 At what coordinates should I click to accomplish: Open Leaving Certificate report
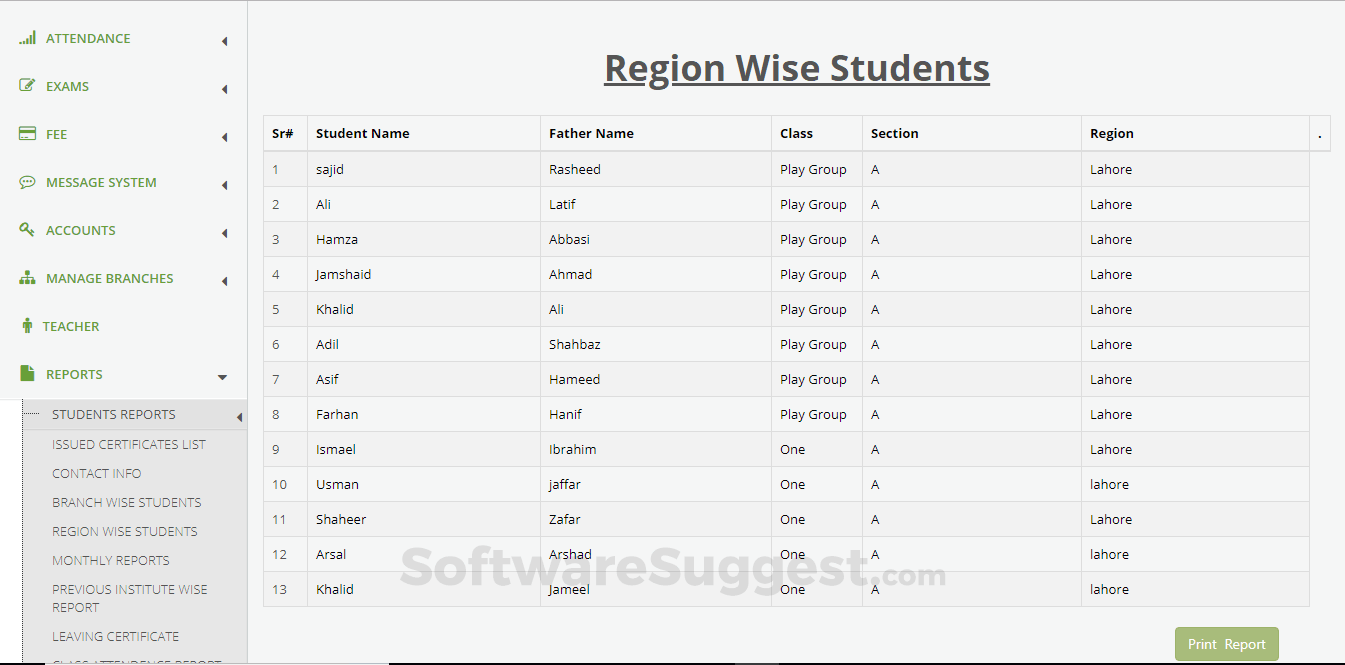point(116,636)
